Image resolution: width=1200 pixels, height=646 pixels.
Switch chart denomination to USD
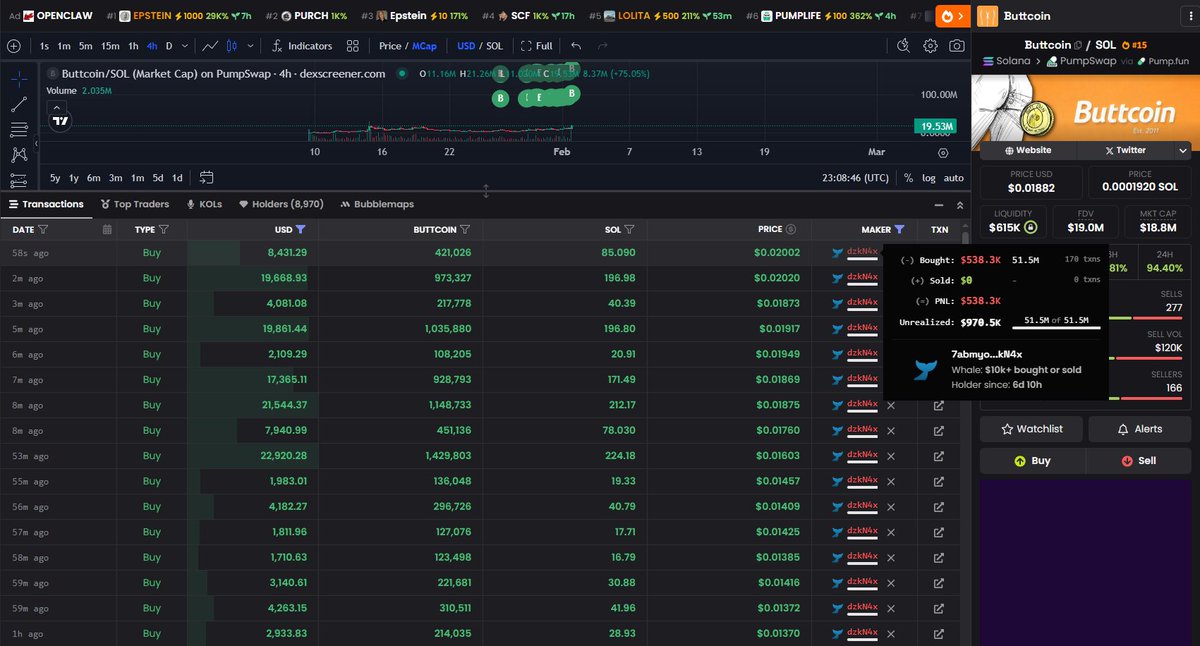pyautogui.click(x=466, y=46)
